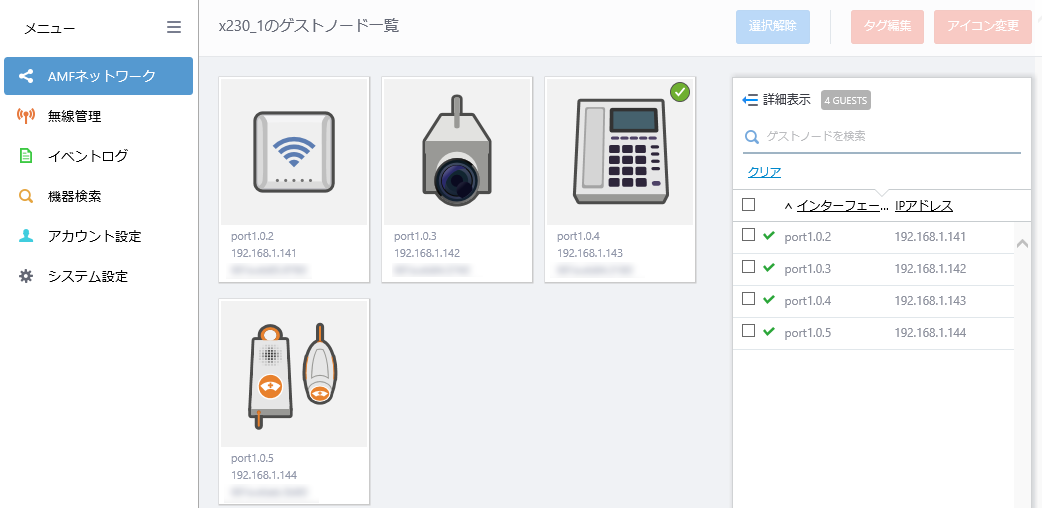Click the wireless antenna icon
1042x508 pixels.
(26, 116)
